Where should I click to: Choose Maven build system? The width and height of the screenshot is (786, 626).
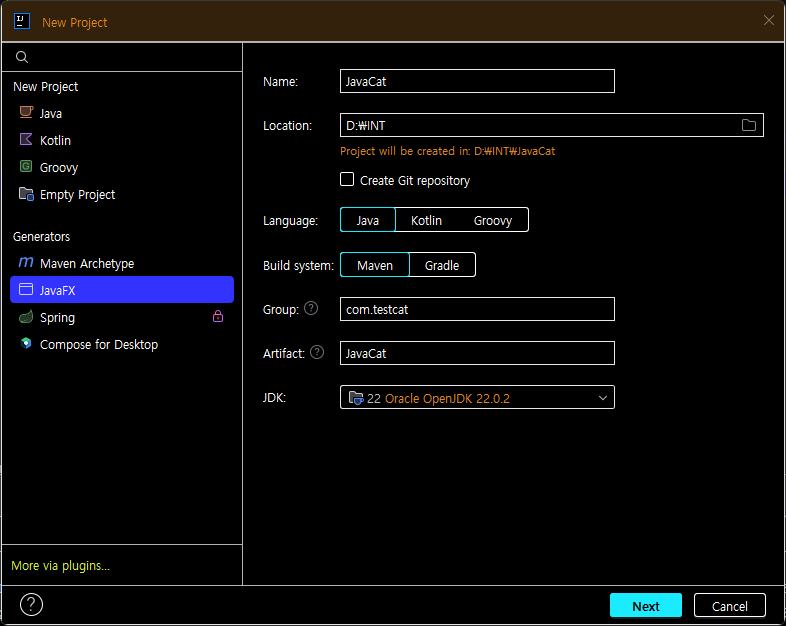click(375, 265)
